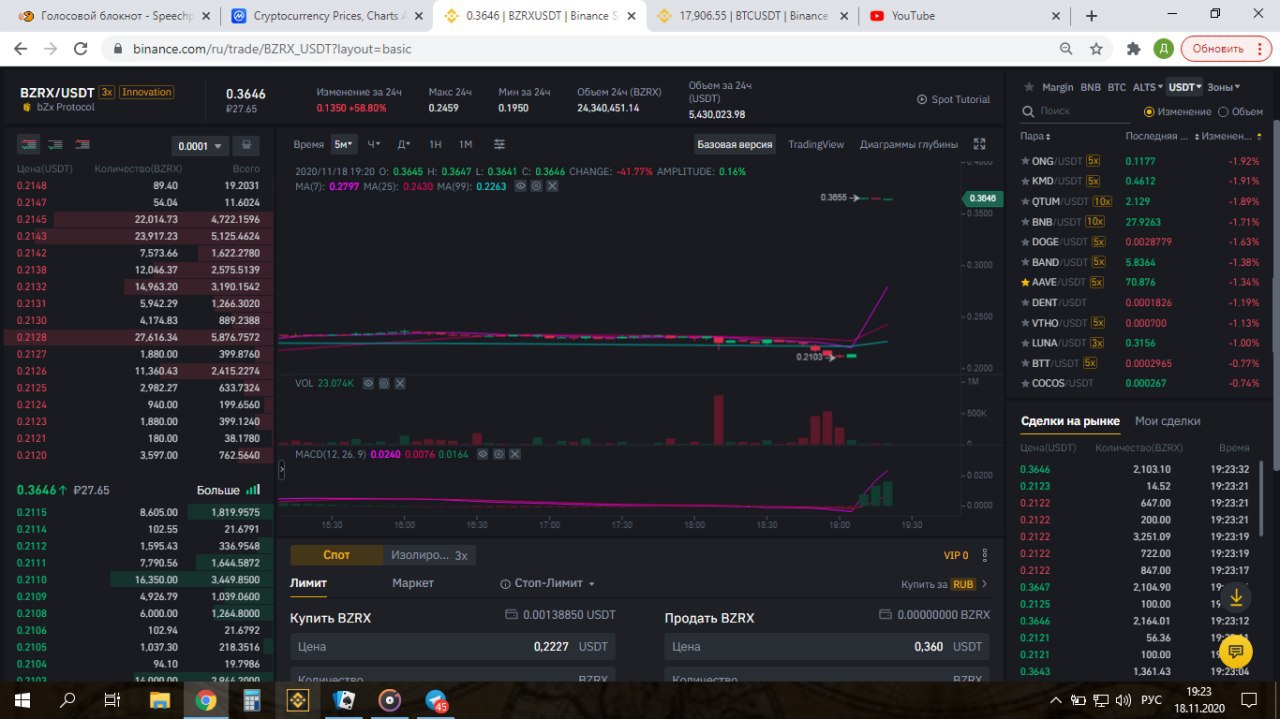Open the Ч hourly interval dropdown
The height and width of the screenshot is (719, 1280).
click(373, 144)
